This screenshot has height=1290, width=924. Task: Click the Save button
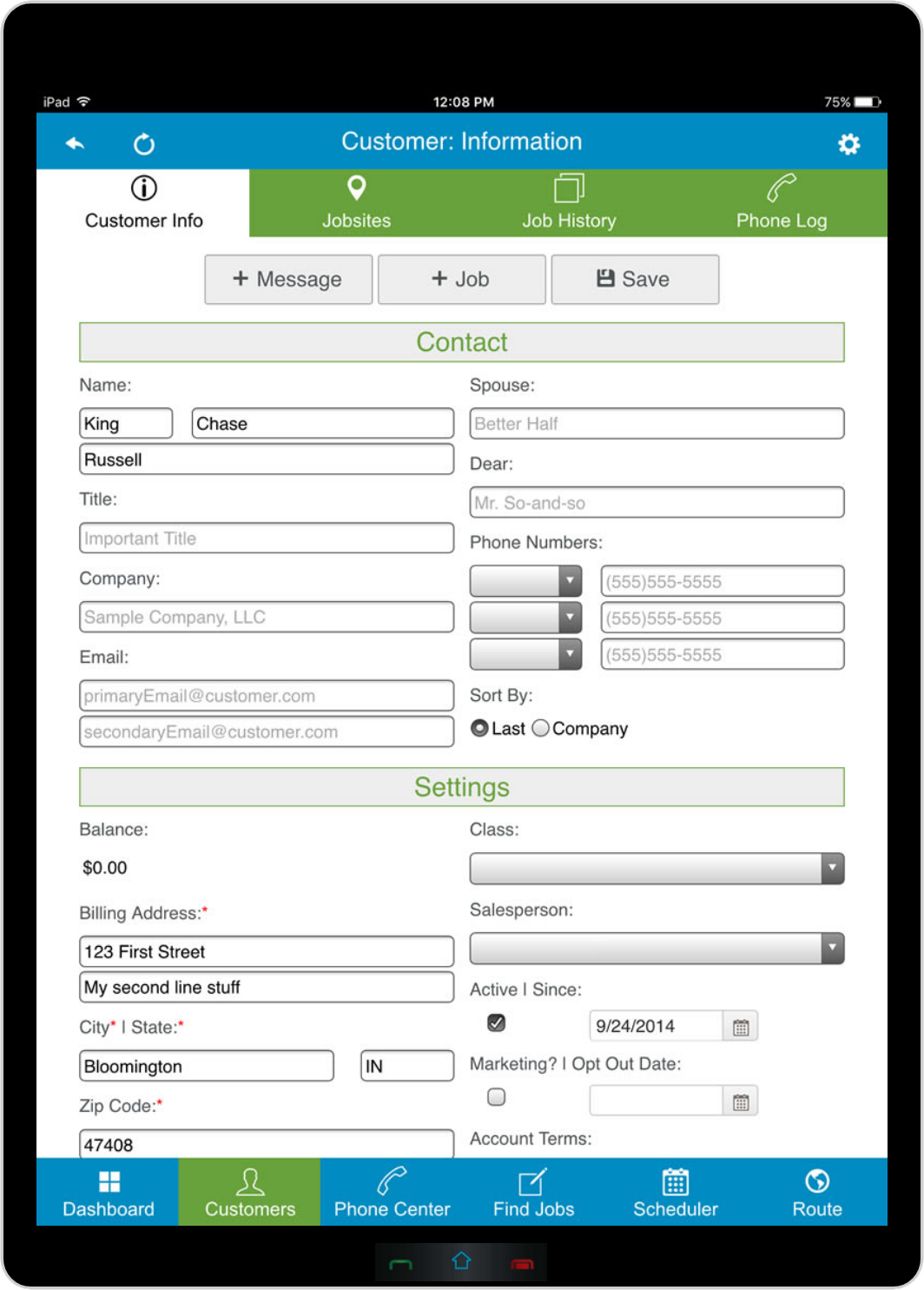coord(635,280)
